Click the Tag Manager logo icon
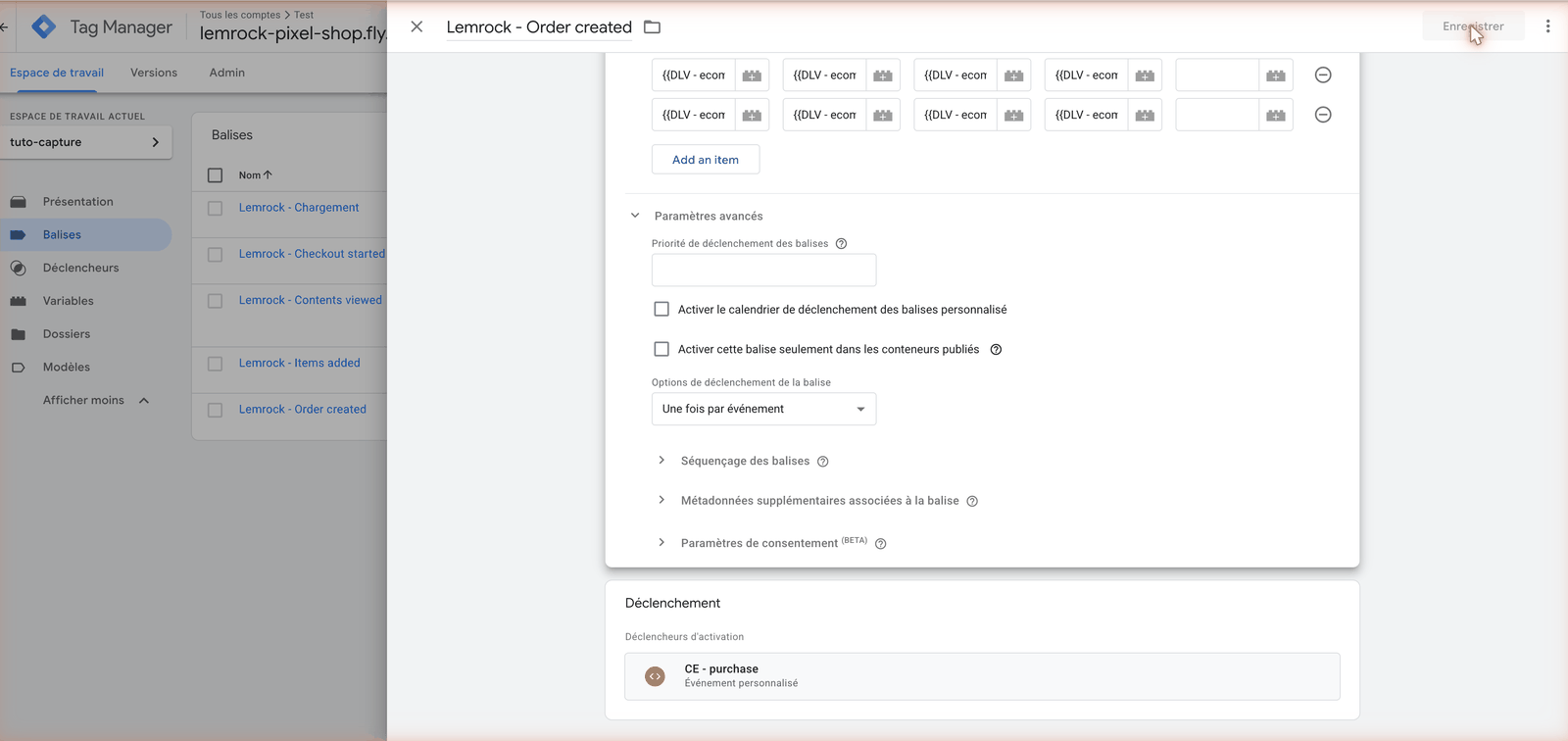1568x741 pixels. pyautogui.click(x=43, y=26)
